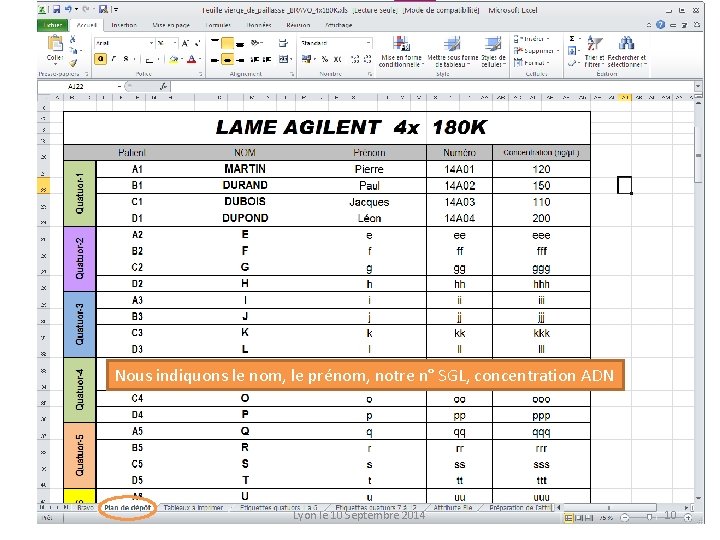
Task: Click the text orientation icon
Action: (x=256, y=43)
